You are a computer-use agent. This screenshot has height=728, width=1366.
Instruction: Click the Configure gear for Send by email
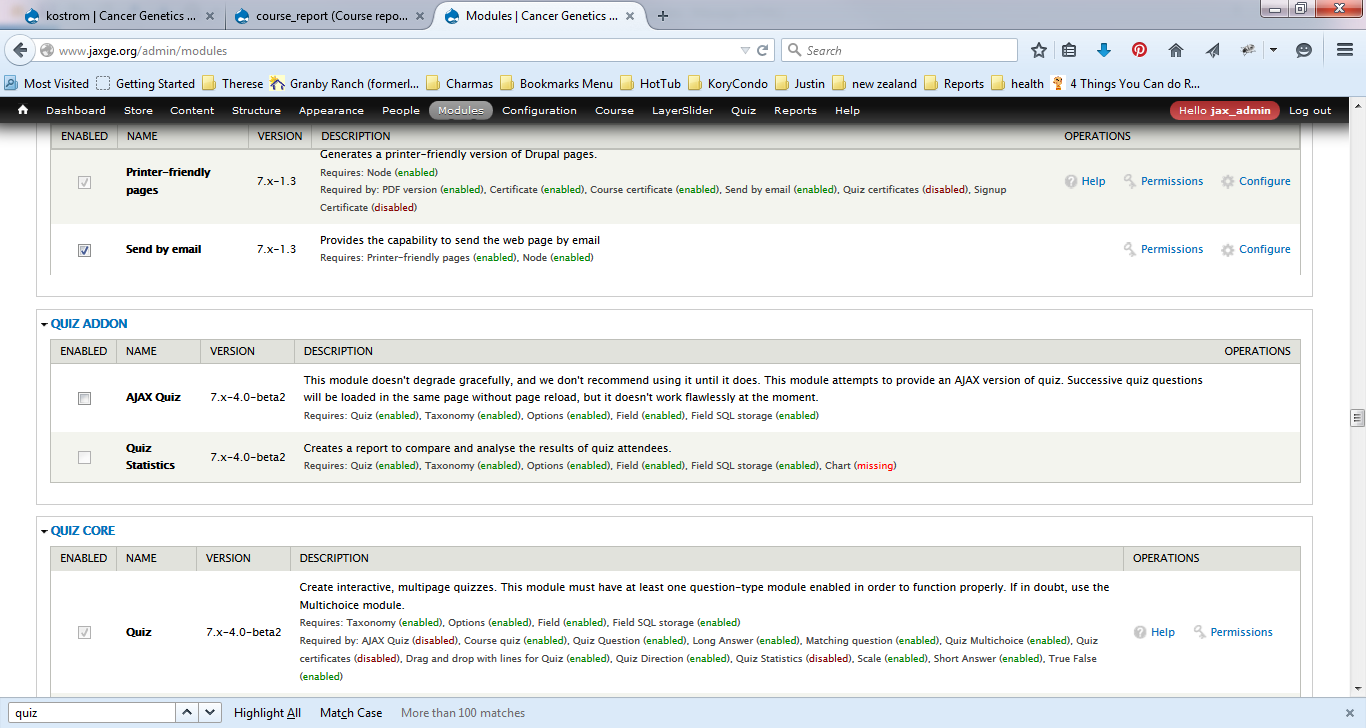click(1264, 249)
